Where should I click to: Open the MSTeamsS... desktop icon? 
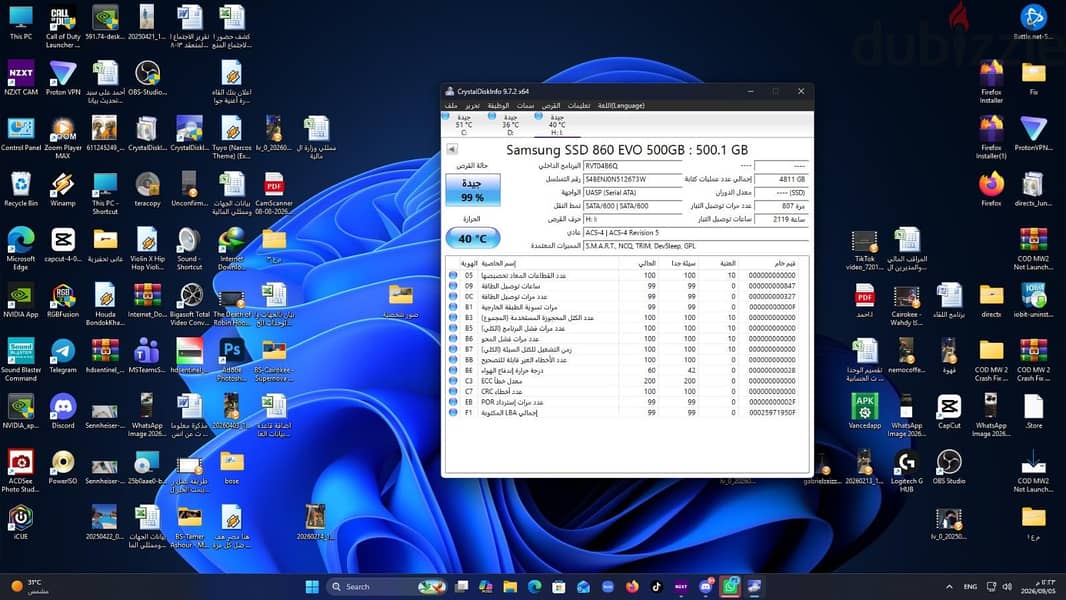(147, 356)
